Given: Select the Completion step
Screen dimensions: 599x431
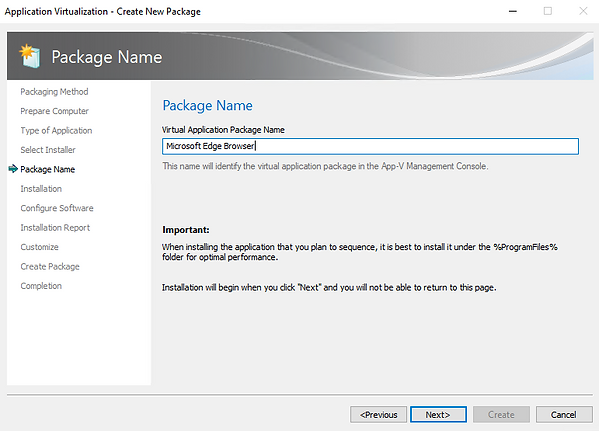Looking at the screenshot, I should 41,286.
